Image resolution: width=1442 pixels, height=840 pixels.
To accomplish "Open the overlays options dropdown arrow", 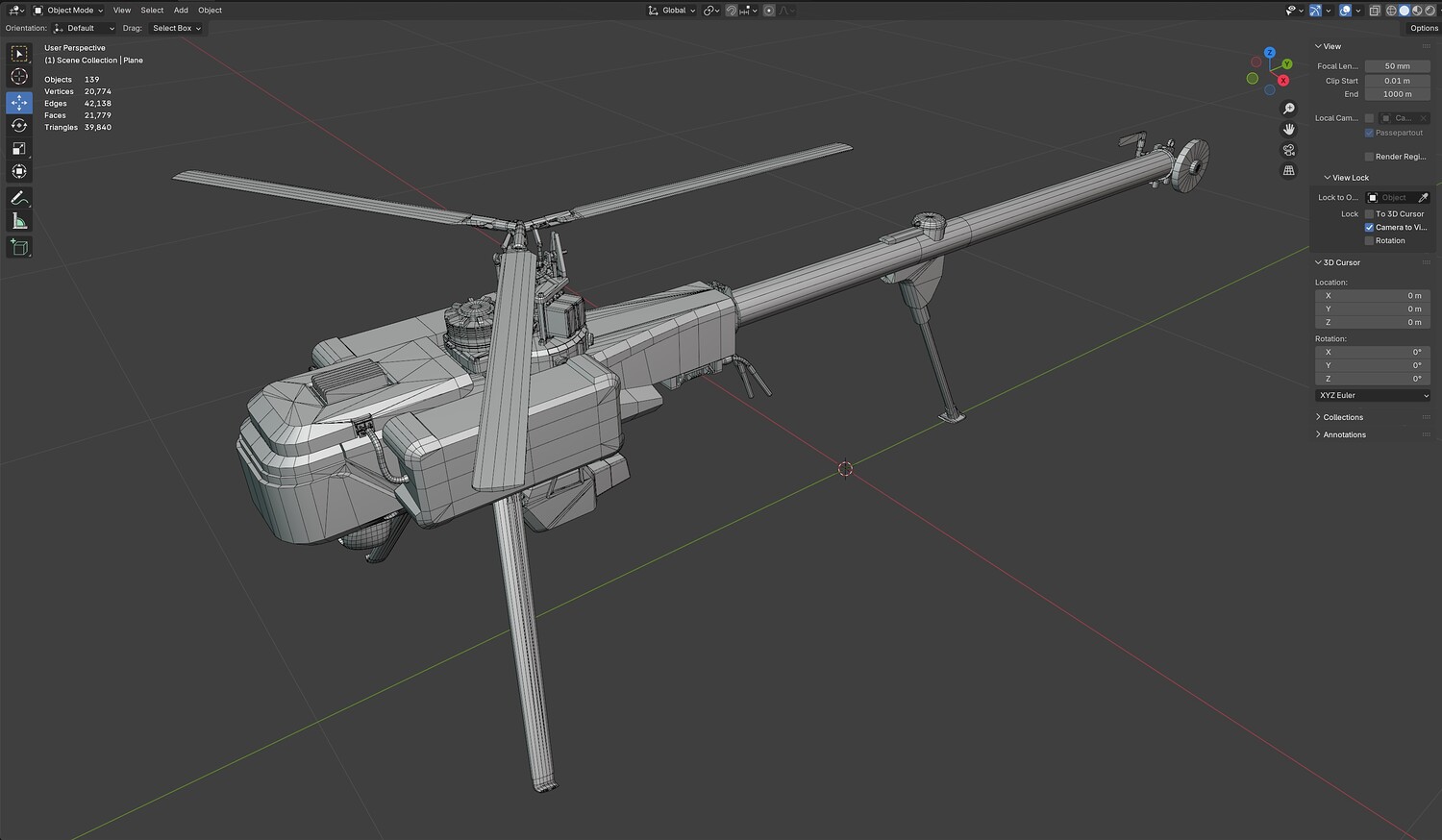I will coord(1358,11).
